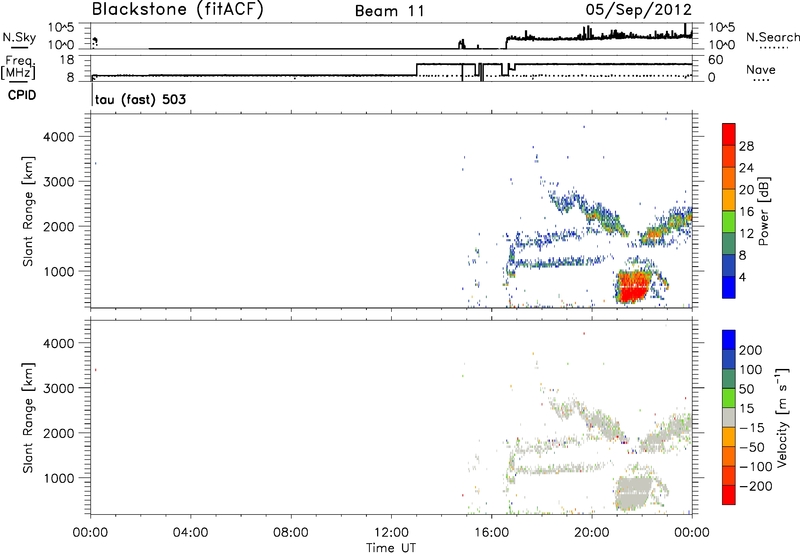Click the 'Slant Range [km]' label of velocity panel

click(x=28, y=417)
